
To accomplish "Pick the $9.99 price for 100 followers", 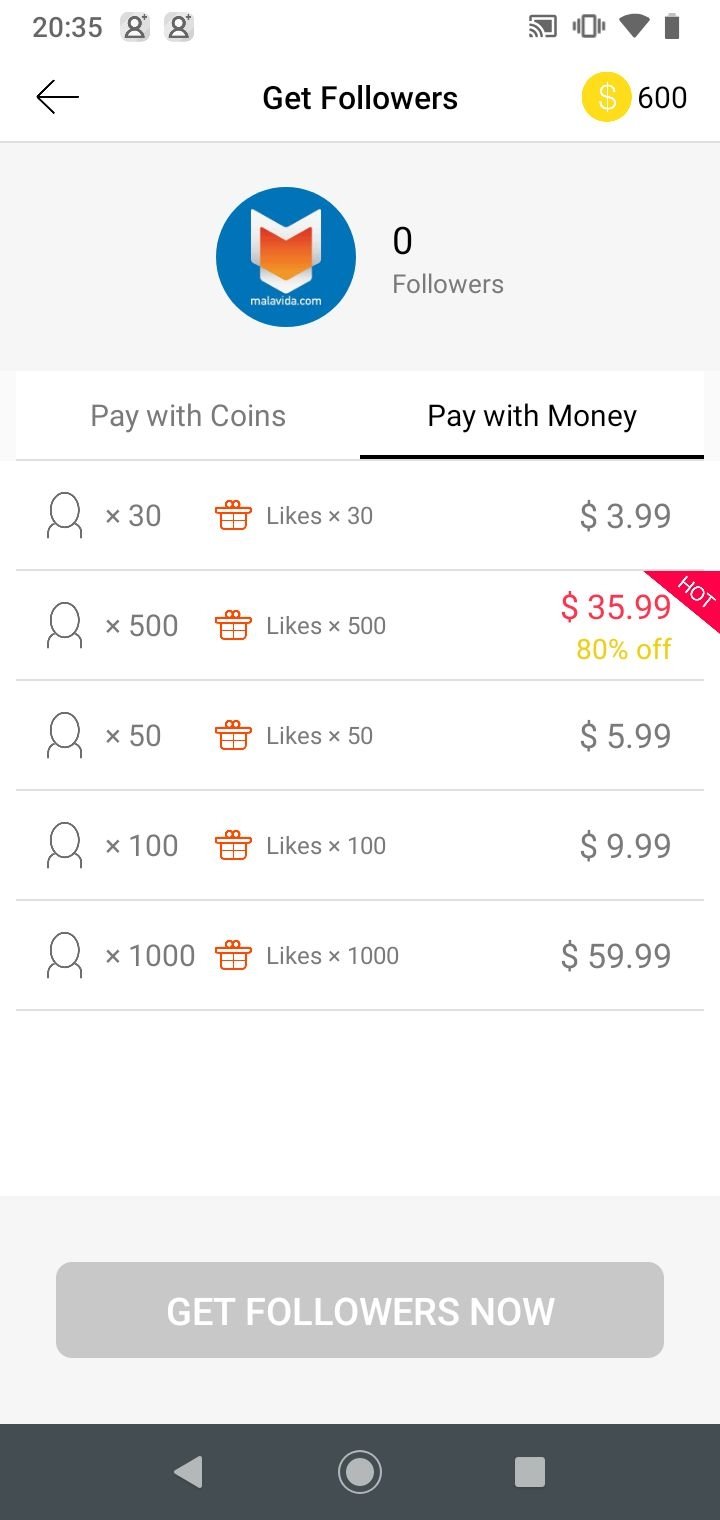I will [x=625, y=846].
